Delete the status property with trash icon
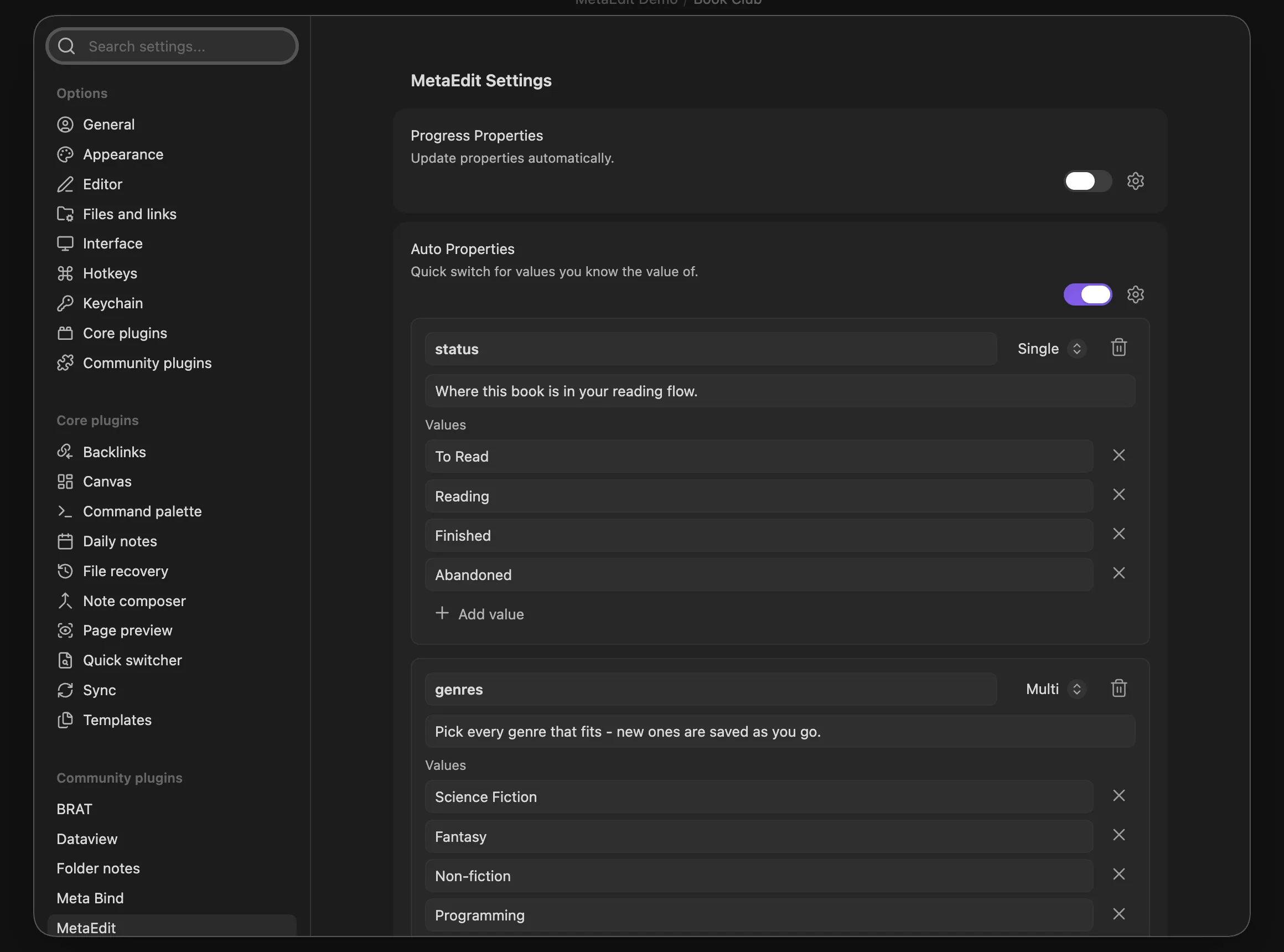The width and height of the screenshot is (1284, 952). 1119,348
